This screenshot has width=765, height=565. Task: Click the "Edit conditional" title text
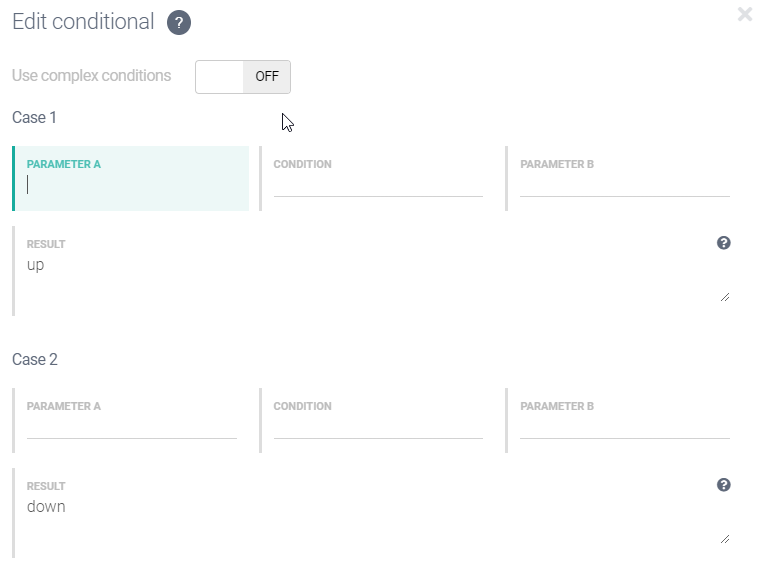tap(83, 22)
